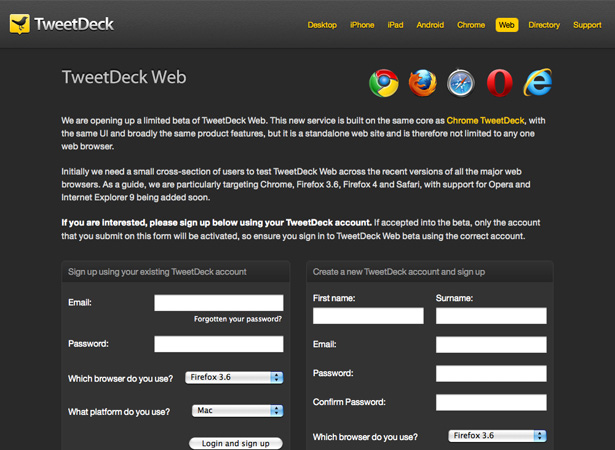Image resolution: width=615 pixels, height=450 pixels.
Task: Open the Desktop nav item
Action: pyautogui.click(x=322, y=25)
